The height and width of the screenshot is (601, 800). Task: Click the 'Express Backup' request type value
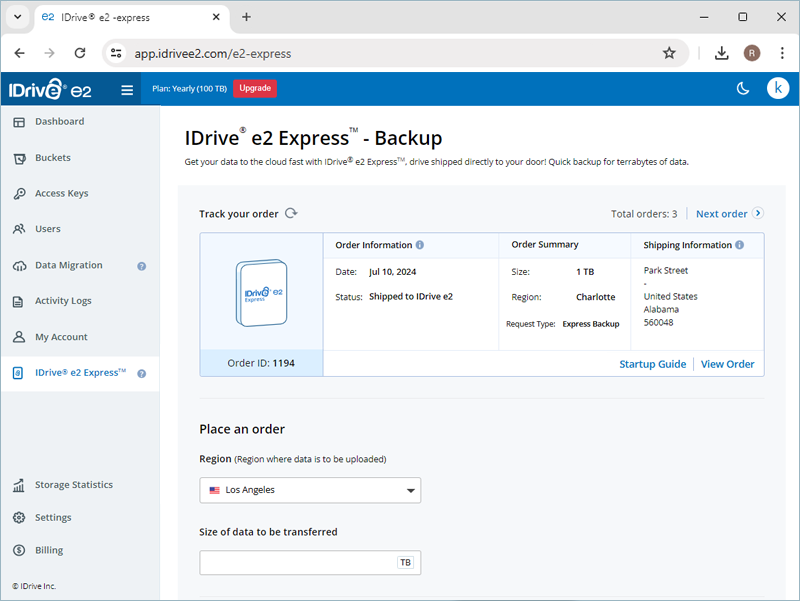point(591,324)
